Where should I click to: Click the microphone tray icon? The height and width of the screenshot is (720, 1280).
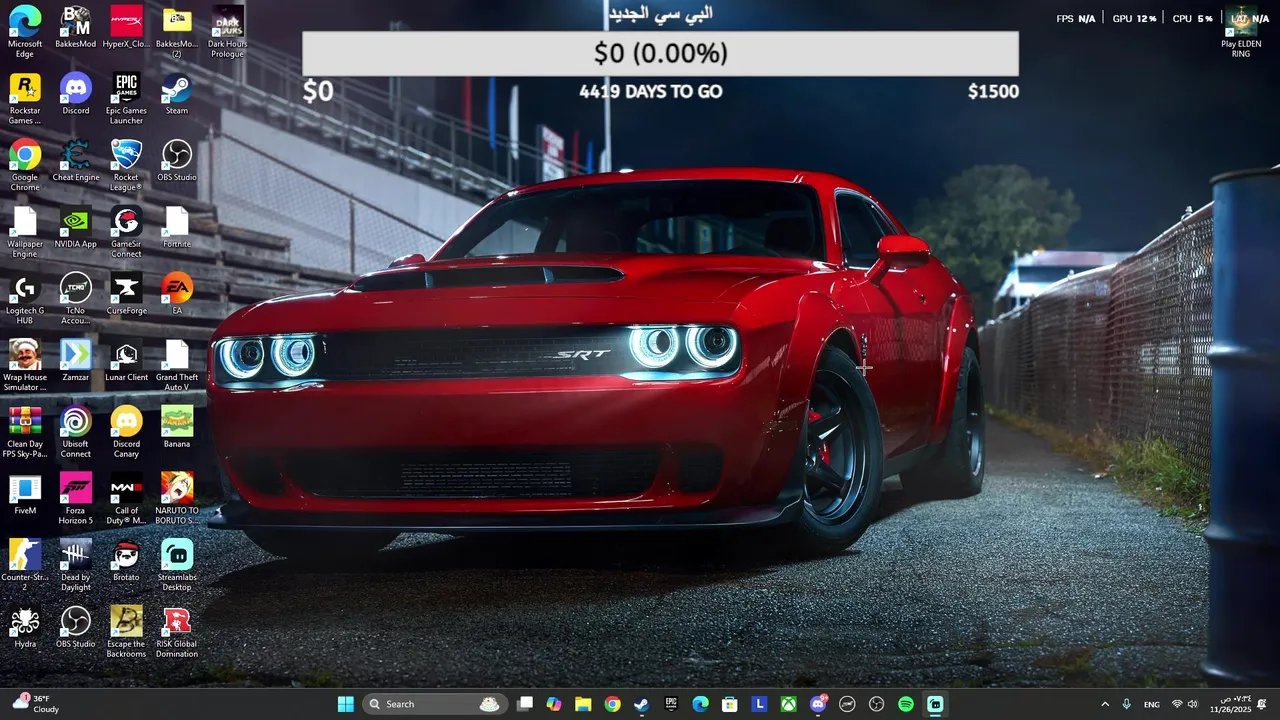[x=1127, y=704]
